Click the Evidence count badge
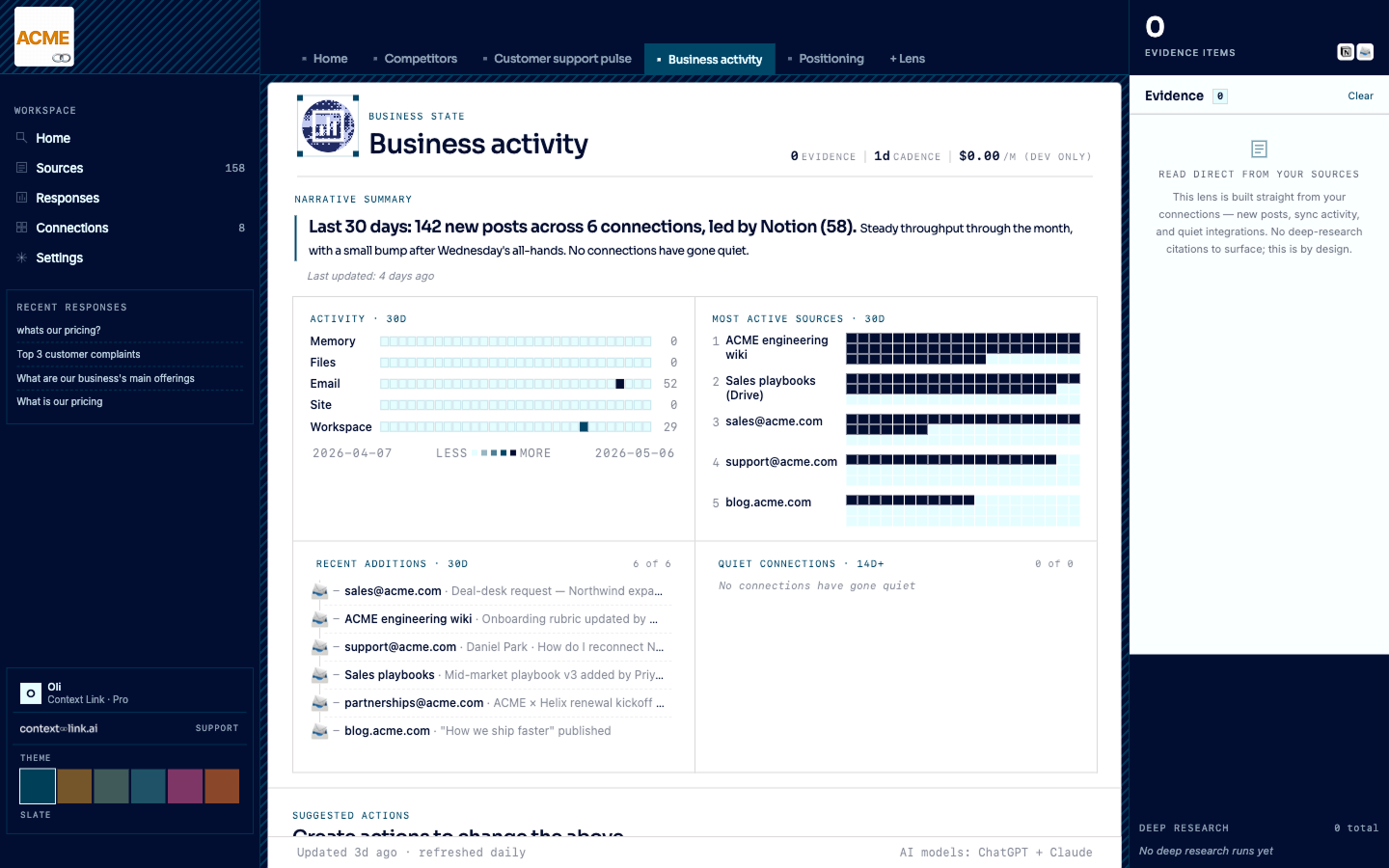Screen dimensions: 1389x868 pos(1220,96)
